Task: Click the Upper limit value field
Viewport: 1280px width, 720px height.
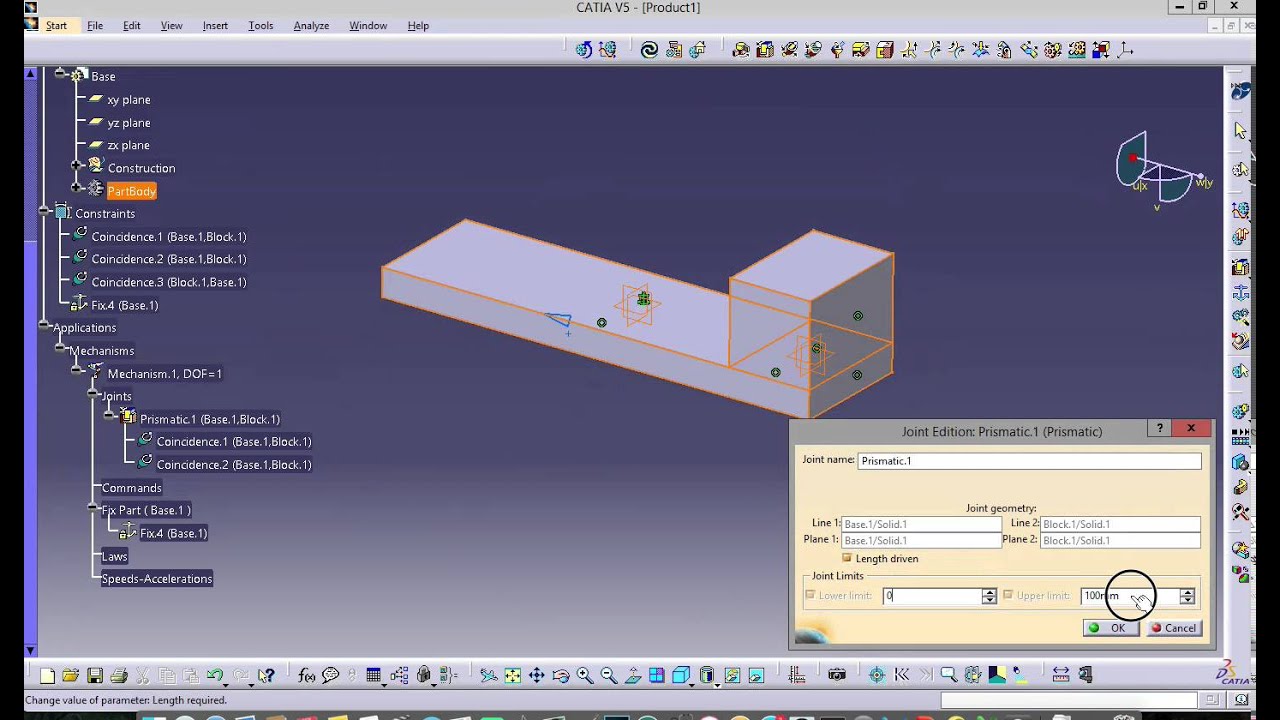Action: coord(1130,596)
